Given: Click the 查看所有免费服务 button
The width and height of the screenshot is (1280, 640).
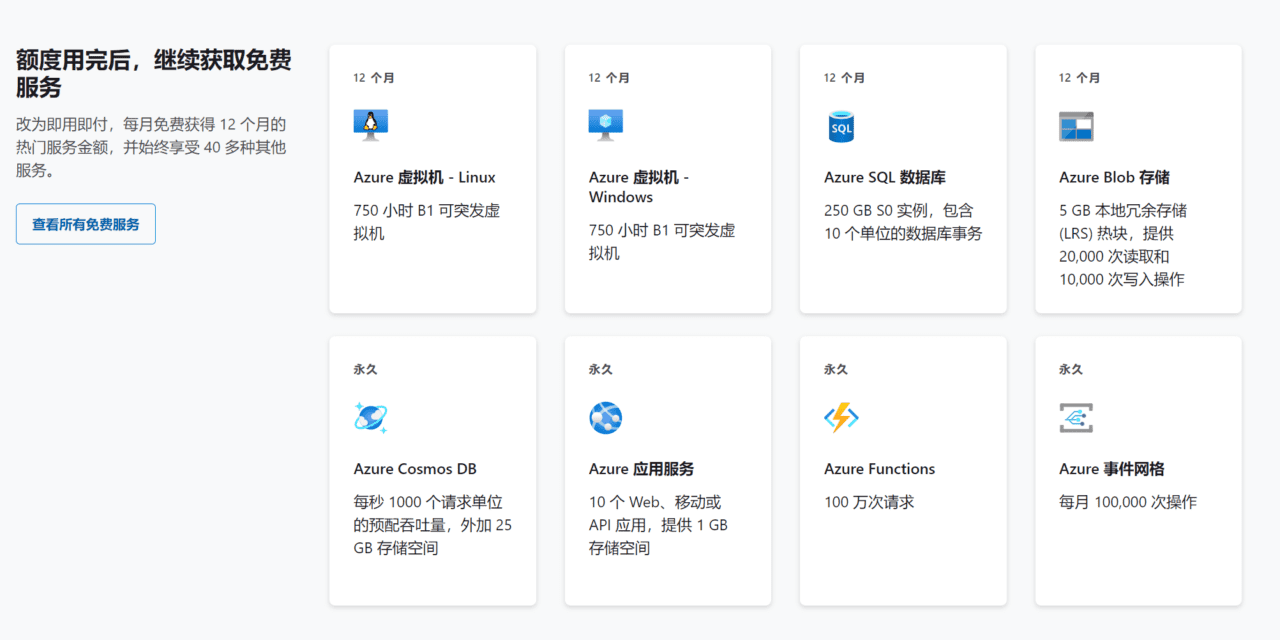Looking at the screenshot, I should (85, 224).
